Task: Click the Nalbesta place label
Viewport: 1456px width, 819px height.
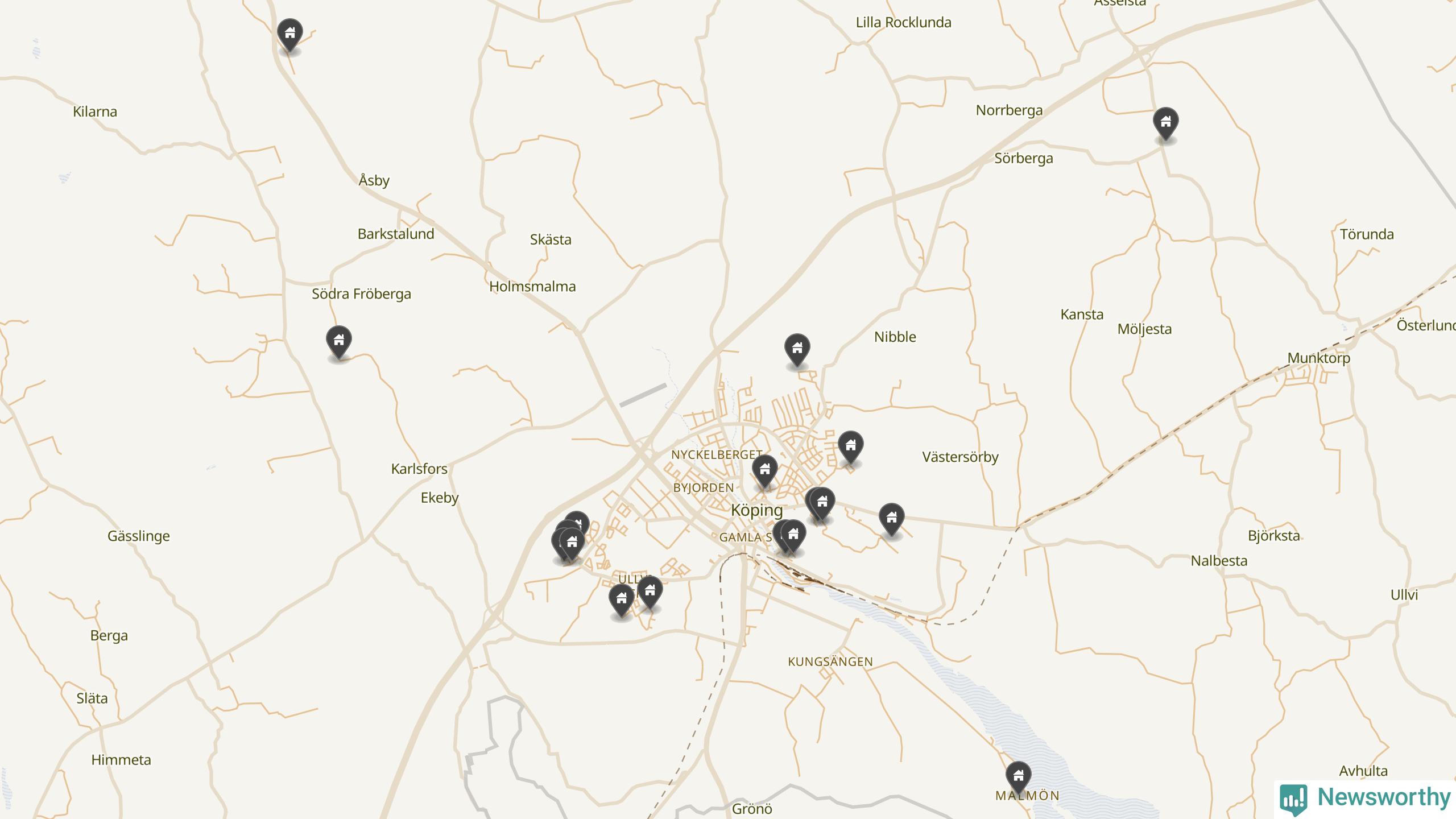Action: pyautogui.click(x=1219, y=561)
